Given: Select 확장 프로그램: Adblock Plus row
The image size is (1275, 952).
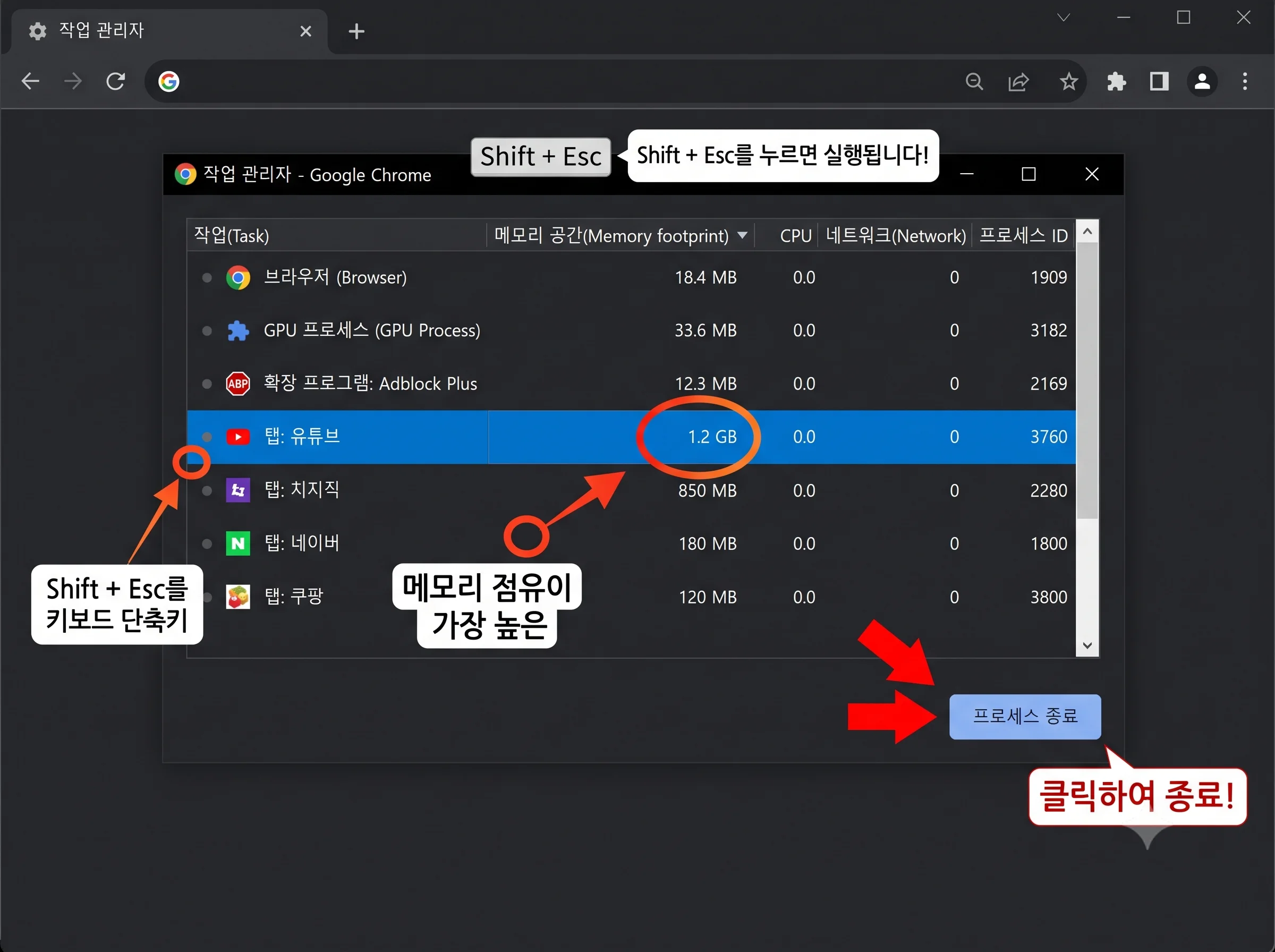Looking at the screenshot, I should tap(632, 384).
